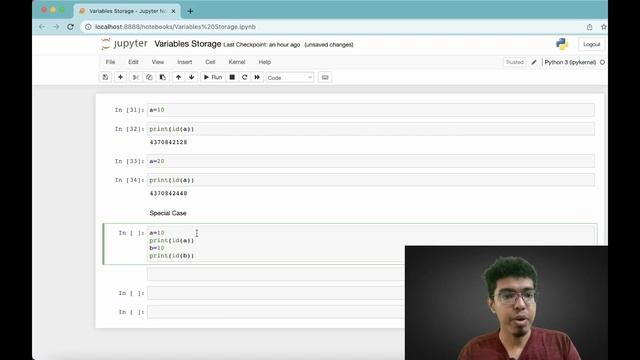Open the cell type Code dropdown
The height and width of the screenshot is (360, 640).
pyautogui.click(x=290, y=78)
